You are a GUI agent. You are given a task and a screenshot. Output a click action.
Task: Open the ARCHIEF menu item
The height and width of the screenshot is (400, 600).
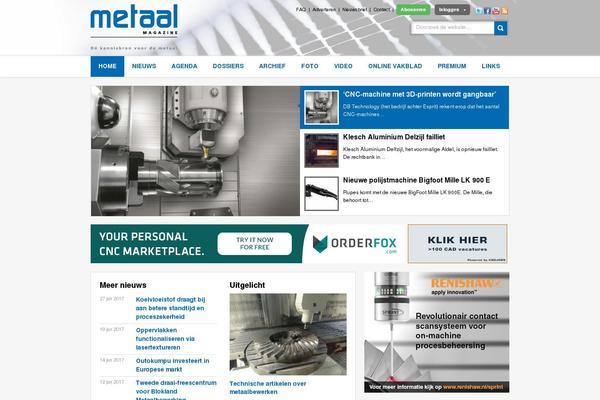click(x=272, y=66)
